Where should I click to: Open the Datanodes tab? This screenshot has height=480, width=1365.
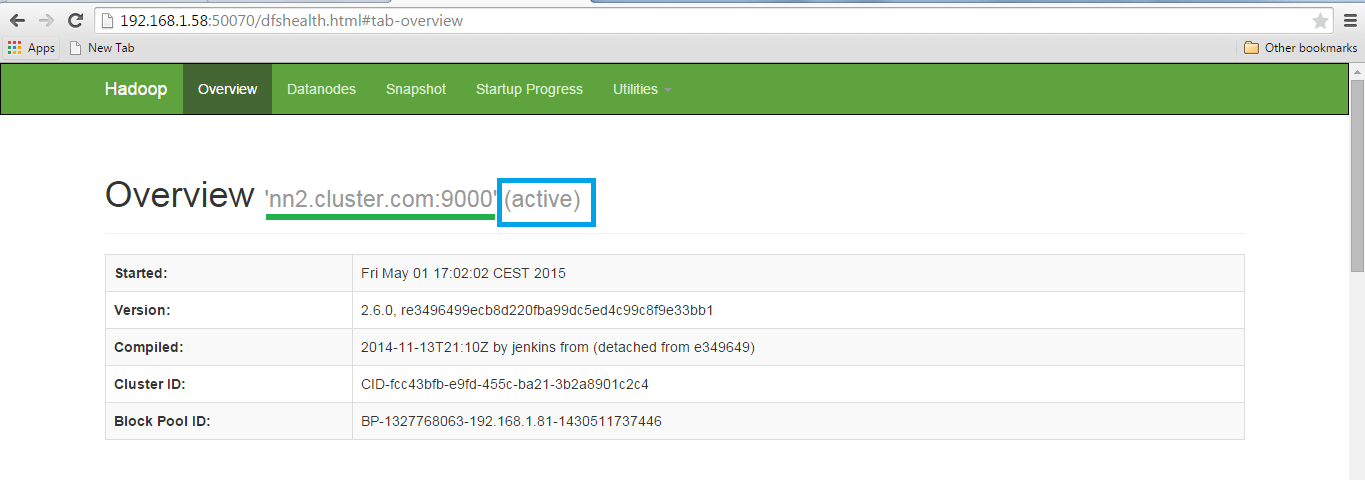pyautogui.click(x=321, y=89)
